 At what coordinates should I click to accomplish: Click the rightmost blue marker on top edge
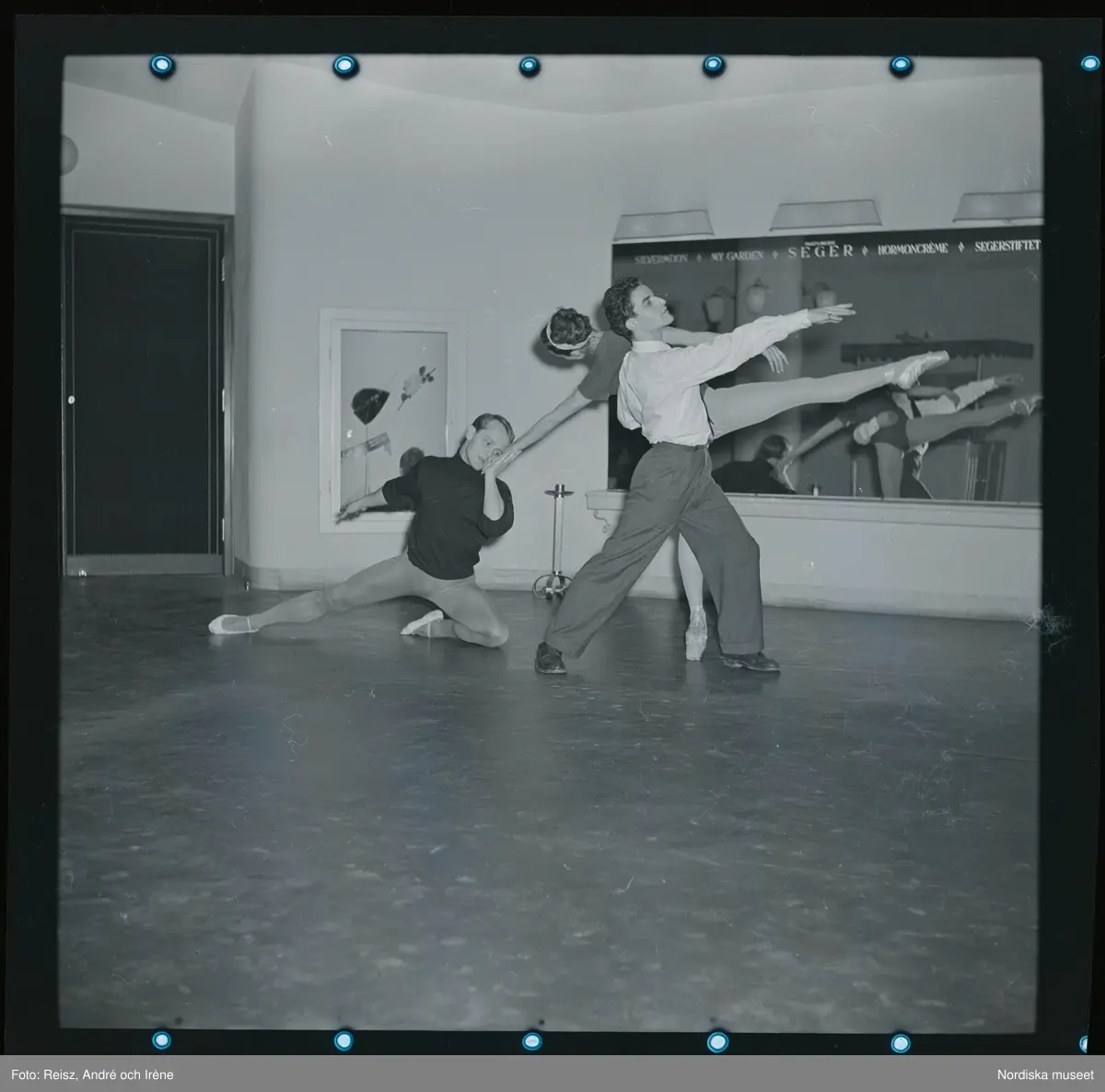(900, 65)
